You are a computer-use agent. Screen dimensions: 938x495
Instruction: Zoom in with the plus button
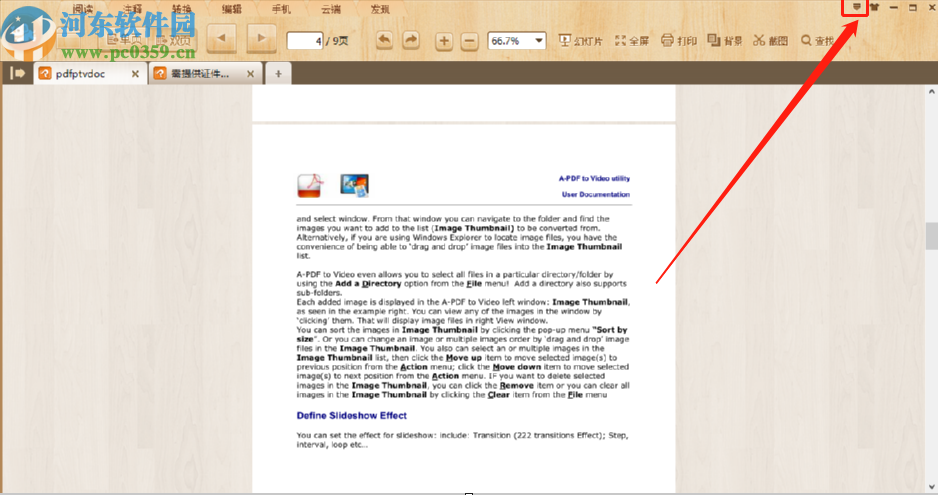tap(444, 41)
